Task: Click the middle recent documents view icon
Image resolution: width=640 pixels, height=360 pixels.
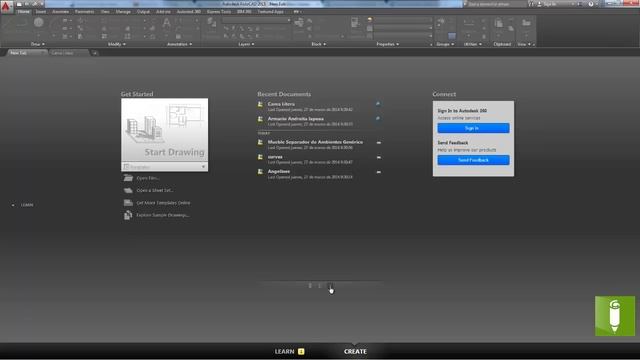Action: click(320, 285)
